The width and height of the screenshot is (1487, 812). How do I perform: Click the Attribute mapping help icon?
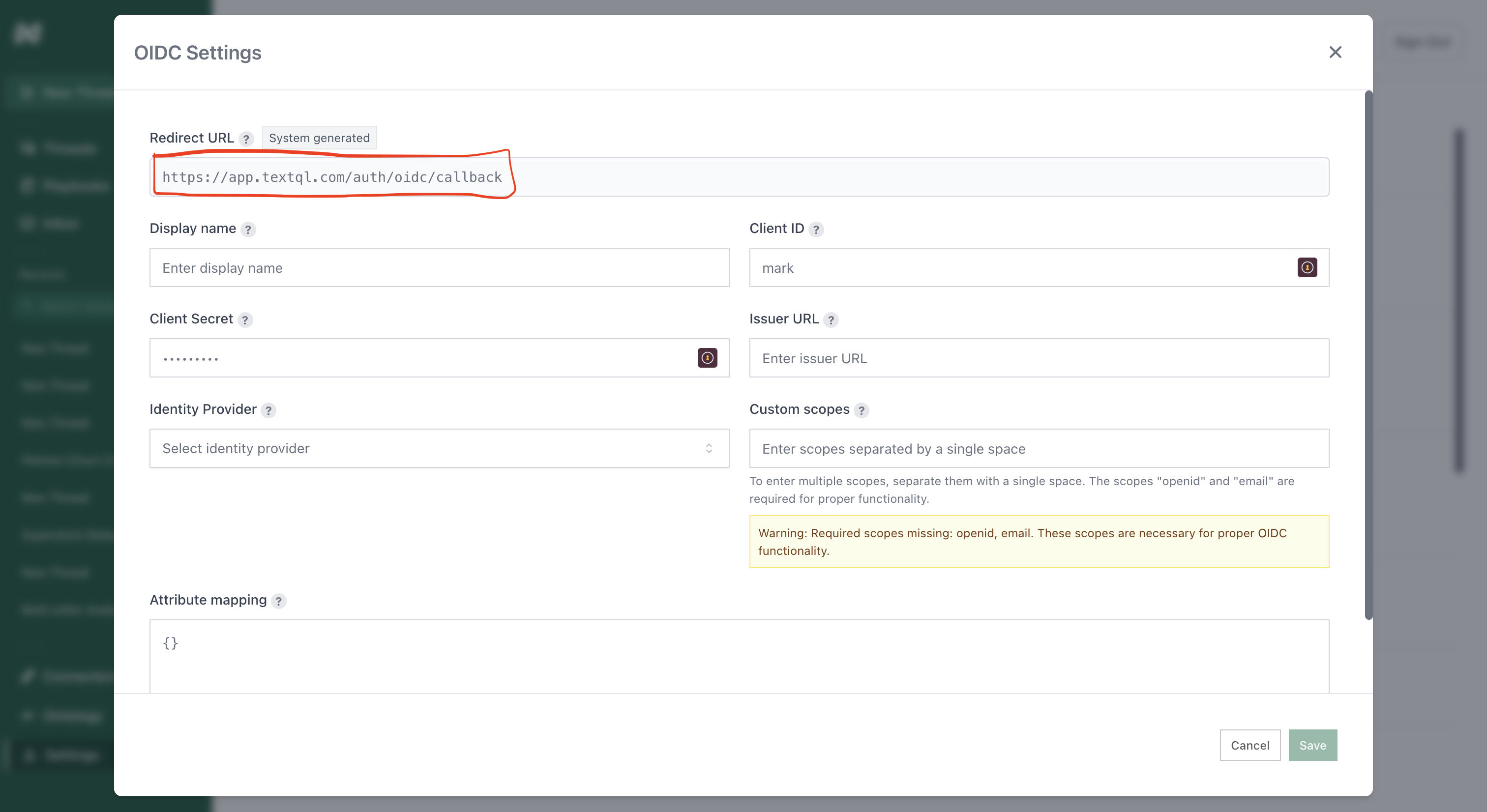click(278, 601)
